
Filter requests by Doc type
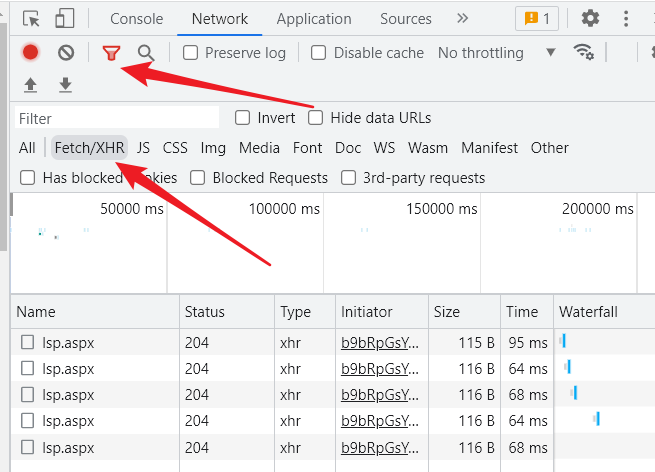348,148
